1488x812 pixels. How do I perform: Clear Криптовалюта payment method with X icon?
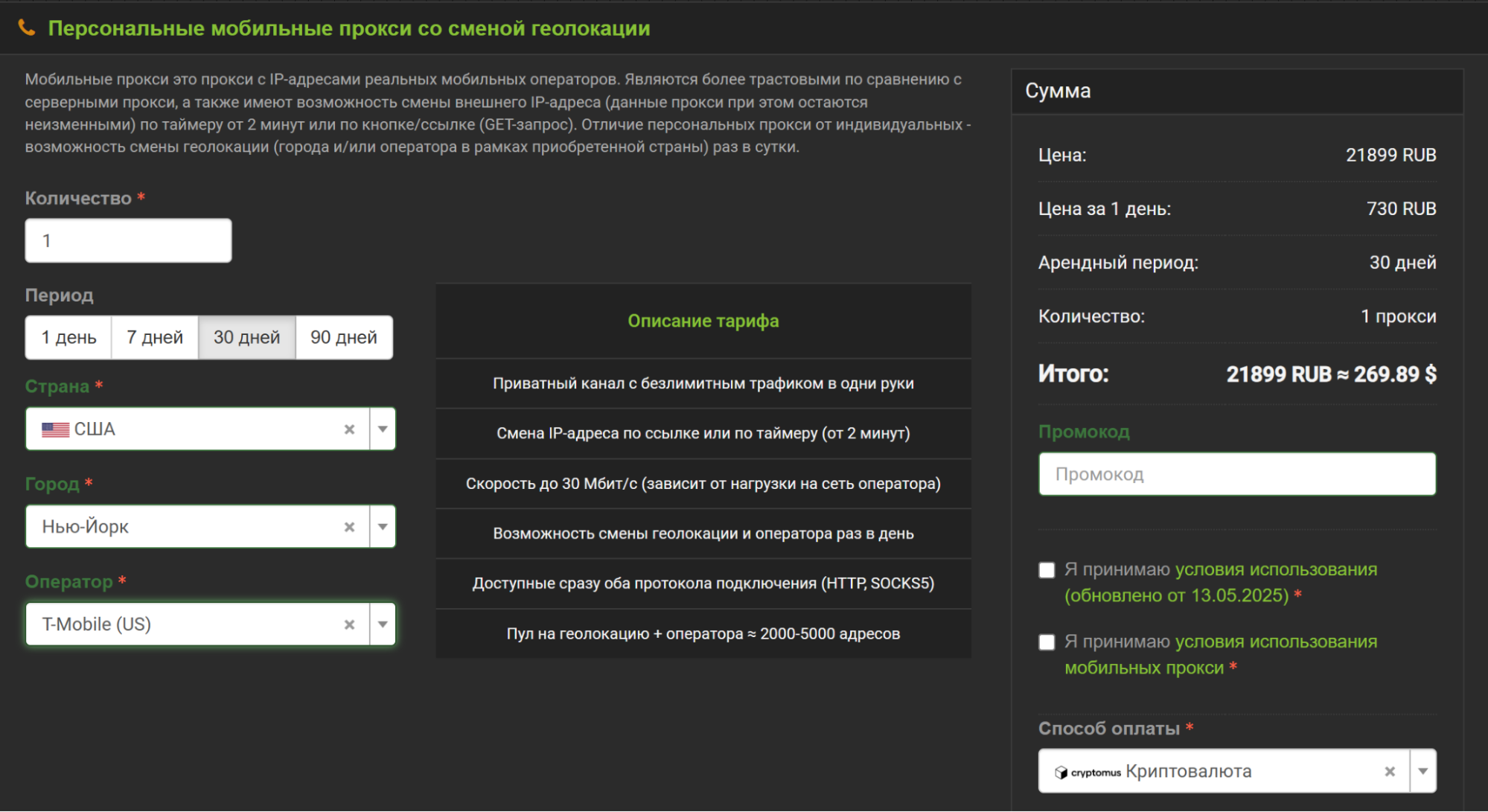1389,772
